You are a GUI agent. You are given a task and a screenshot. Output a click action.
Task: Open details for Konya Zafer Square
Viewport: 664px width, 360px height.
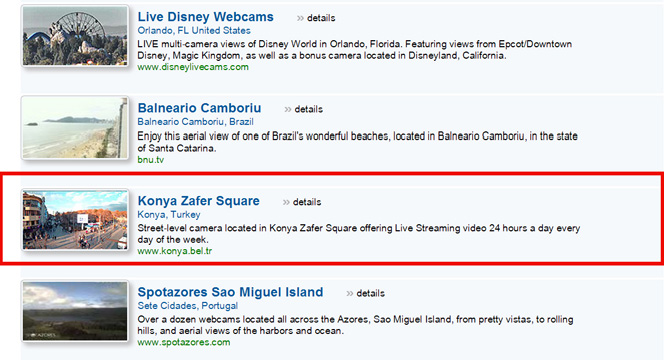pos(302,202)
